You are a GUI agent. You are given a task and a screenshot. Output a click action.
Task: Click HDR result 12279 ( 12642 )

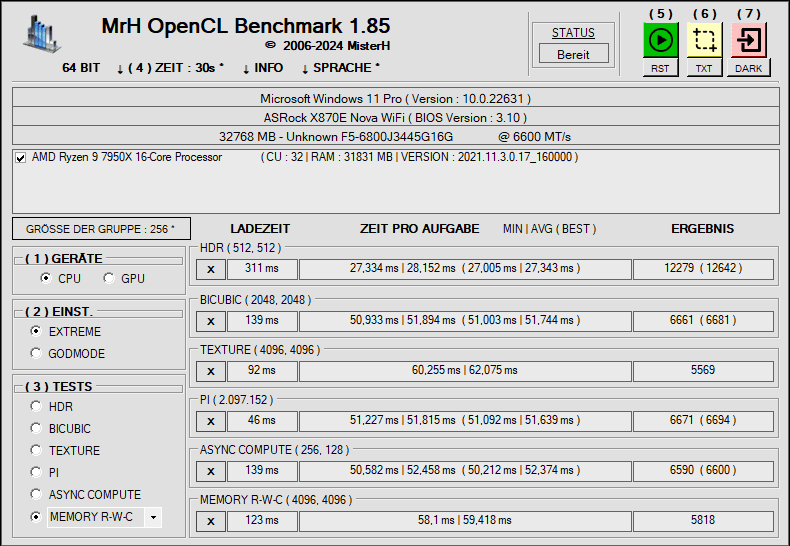(703, 268)
